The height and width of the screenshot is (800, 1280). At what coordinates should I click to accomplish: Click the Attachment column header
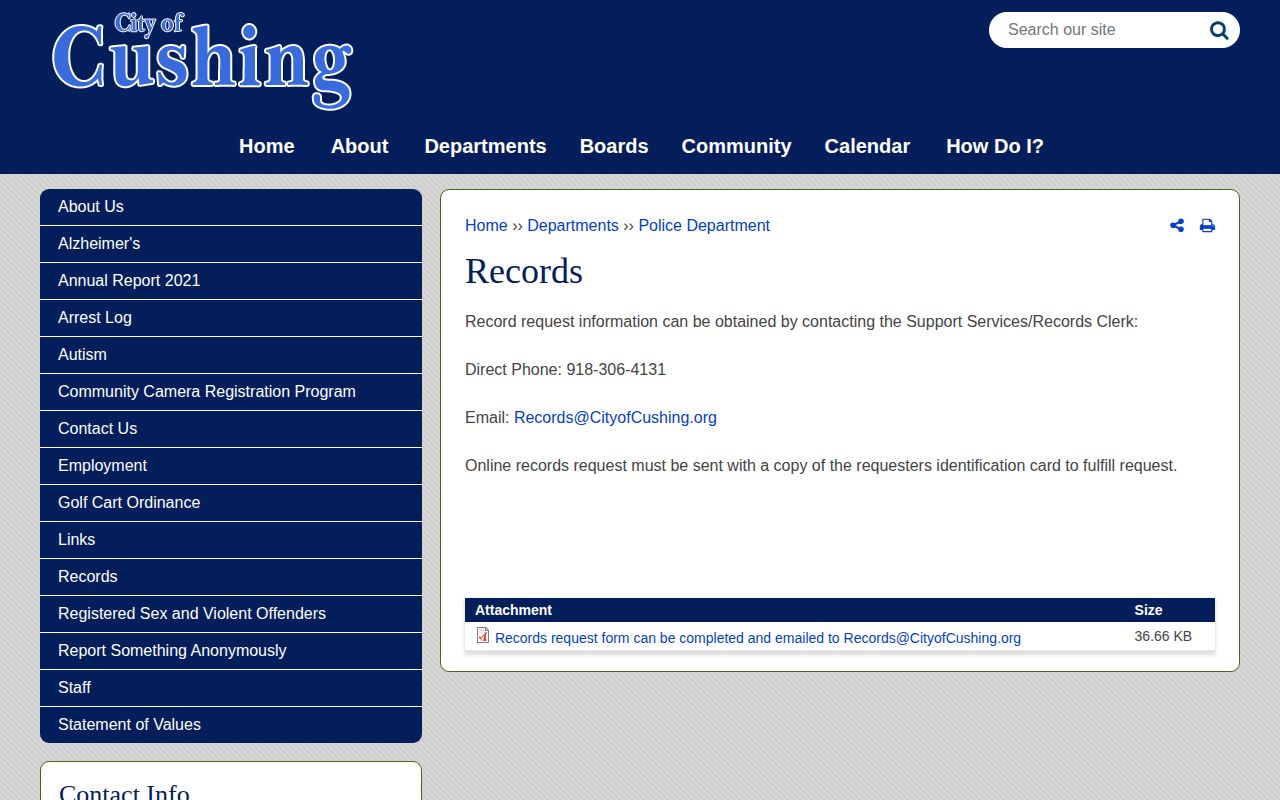point(513,610)
